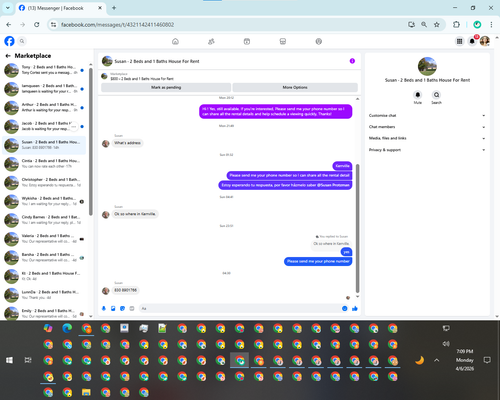Open the Windows notification center icon
500x400 pixels.
click(x=487, y=360)
